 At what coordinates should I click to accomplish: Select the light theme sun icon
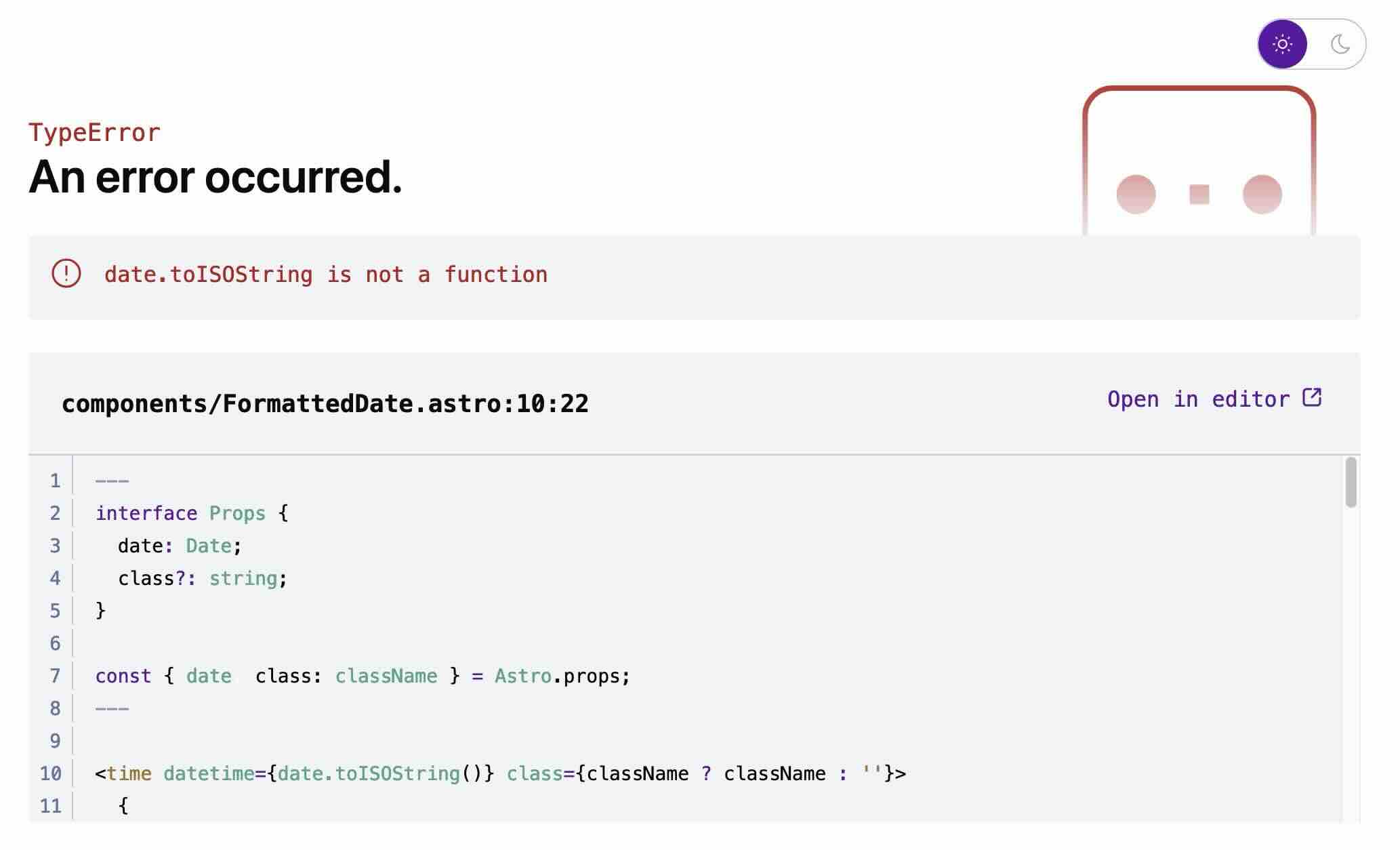click(1282, 45)
